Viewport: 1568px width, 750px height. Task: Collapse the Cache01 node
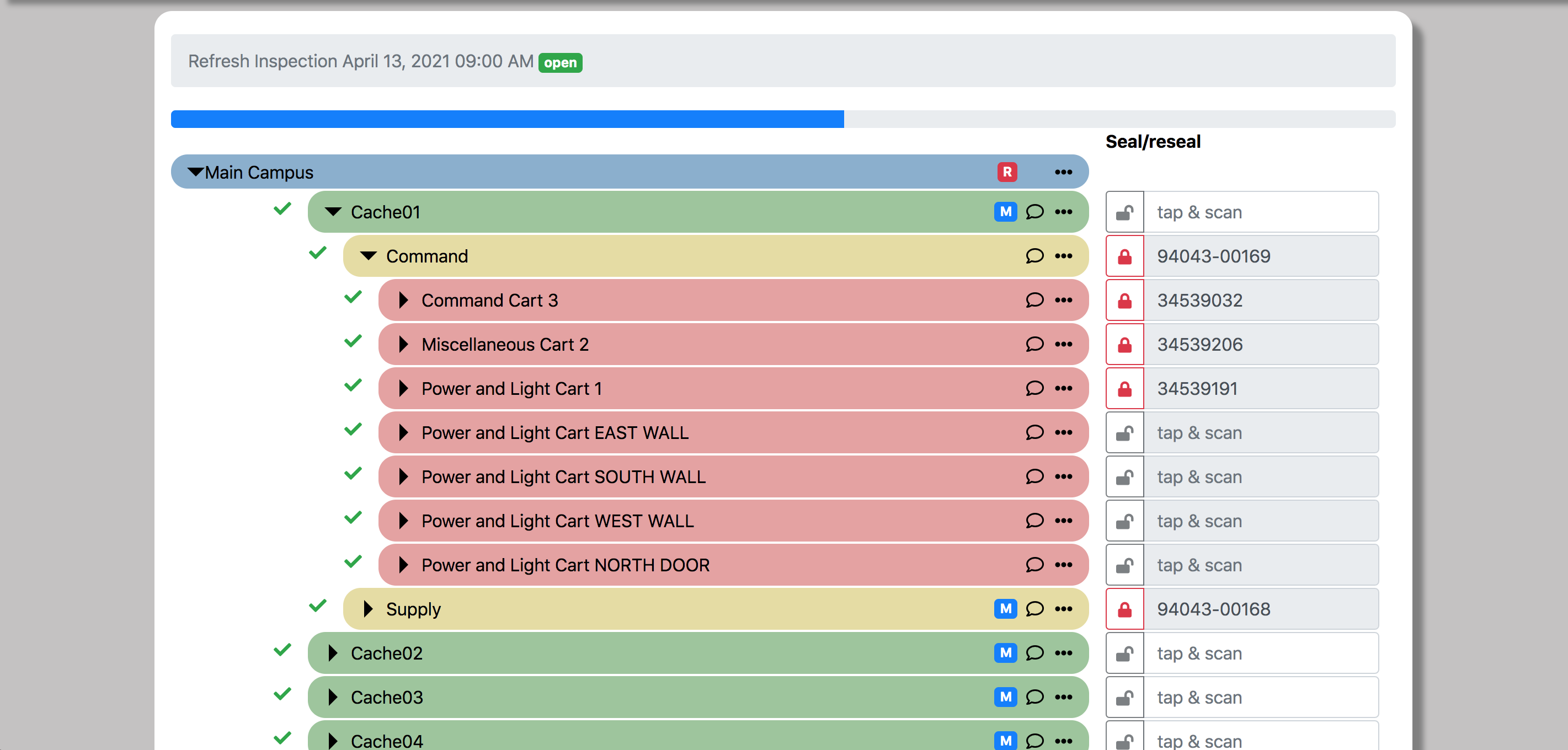click(333, 212)
